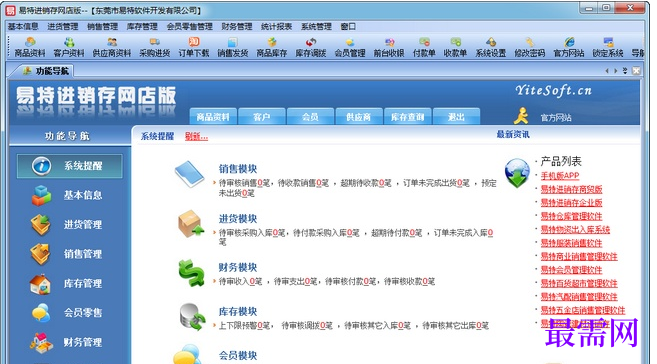
Task: Click 付款单 toolbar icon
Action: (x=424, y=47)
